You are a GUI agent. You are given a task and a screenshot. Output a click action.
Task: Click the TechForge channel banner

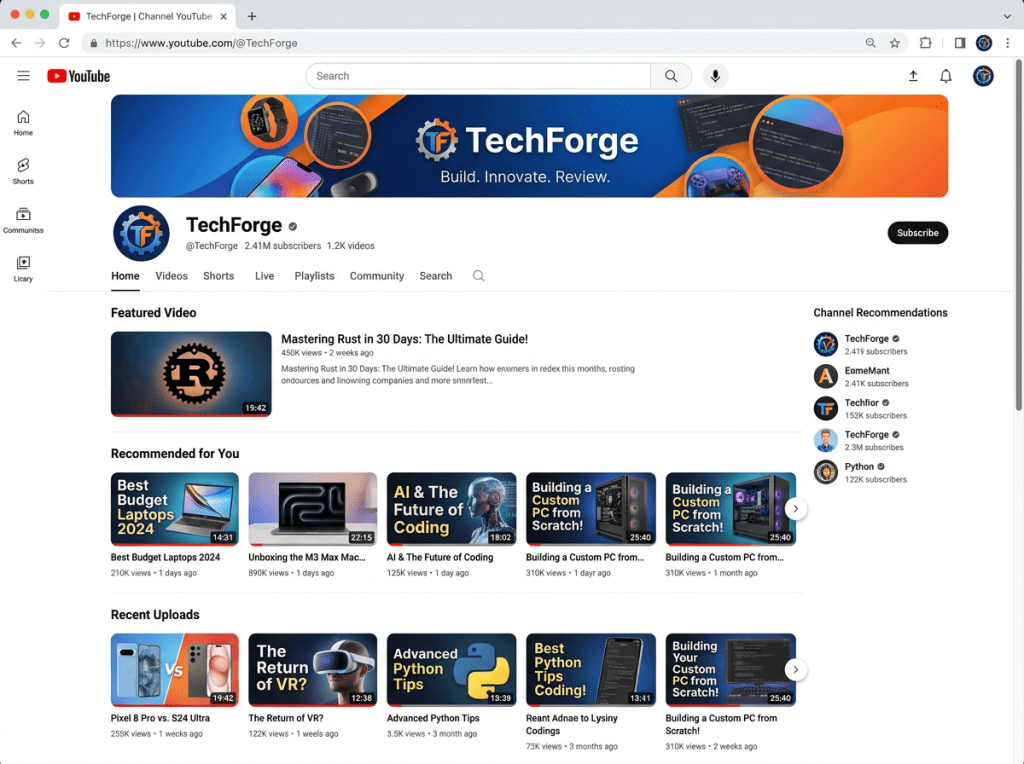tap(530, 146)
